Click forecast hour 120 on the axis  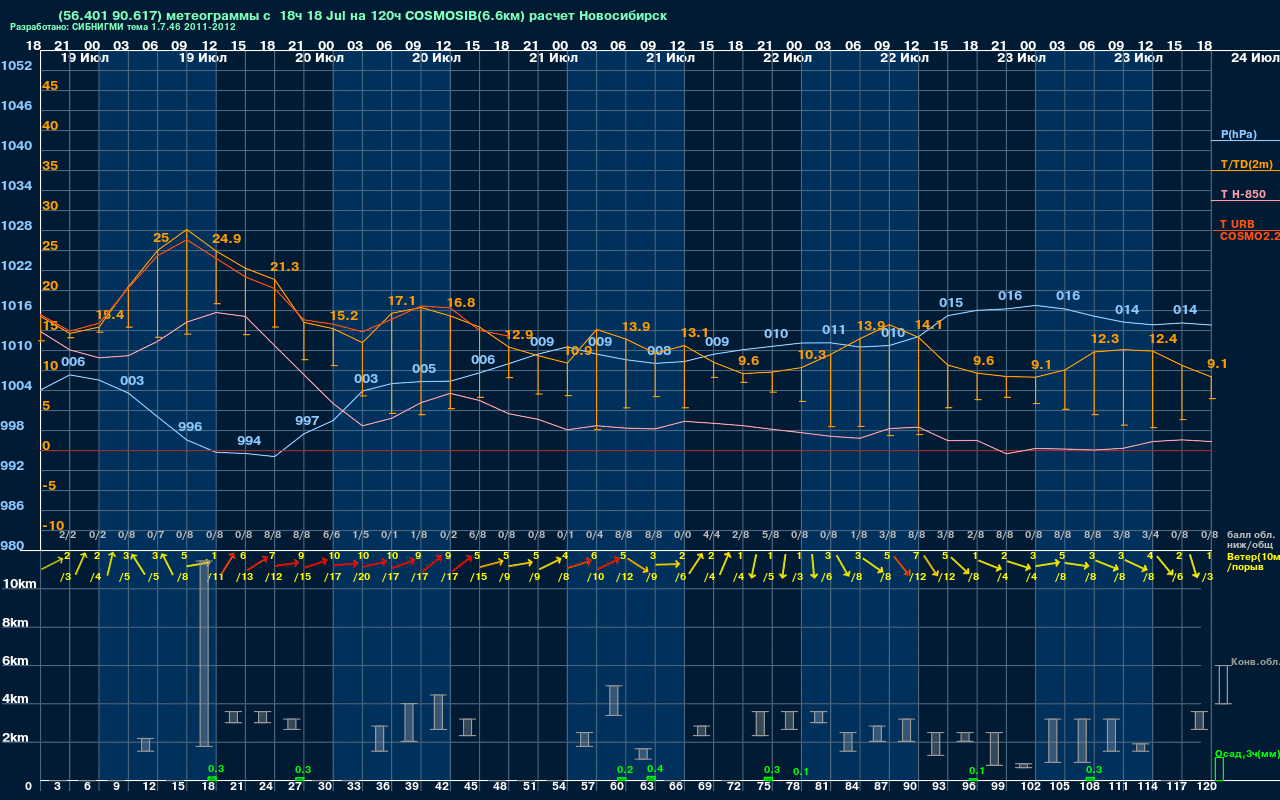point(1207,787)
